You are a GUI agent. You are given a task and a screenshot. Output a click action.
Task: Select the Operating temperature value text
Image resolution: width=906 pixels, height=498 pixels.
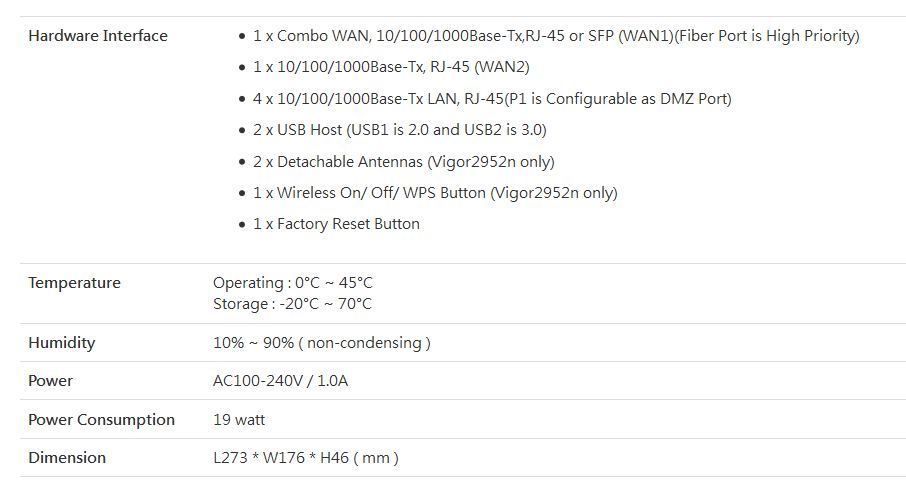[292, 283]
